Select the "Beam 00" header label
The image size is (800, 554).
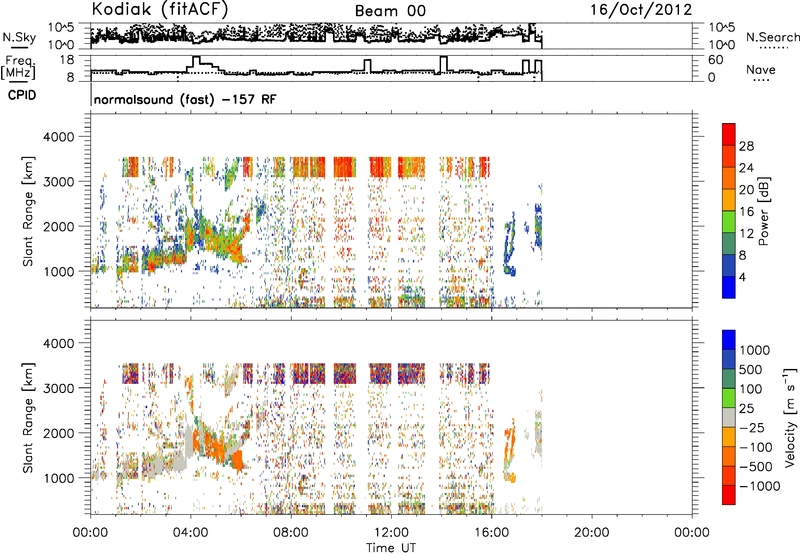click(x=390, y=11)
